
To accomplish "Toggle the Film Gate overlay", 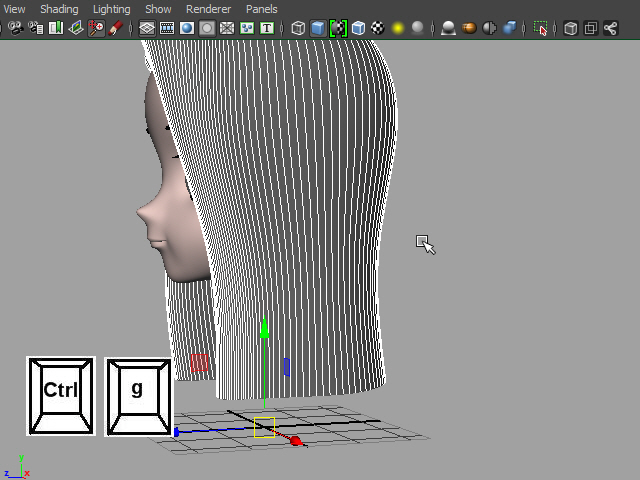I will click(167, 29).
